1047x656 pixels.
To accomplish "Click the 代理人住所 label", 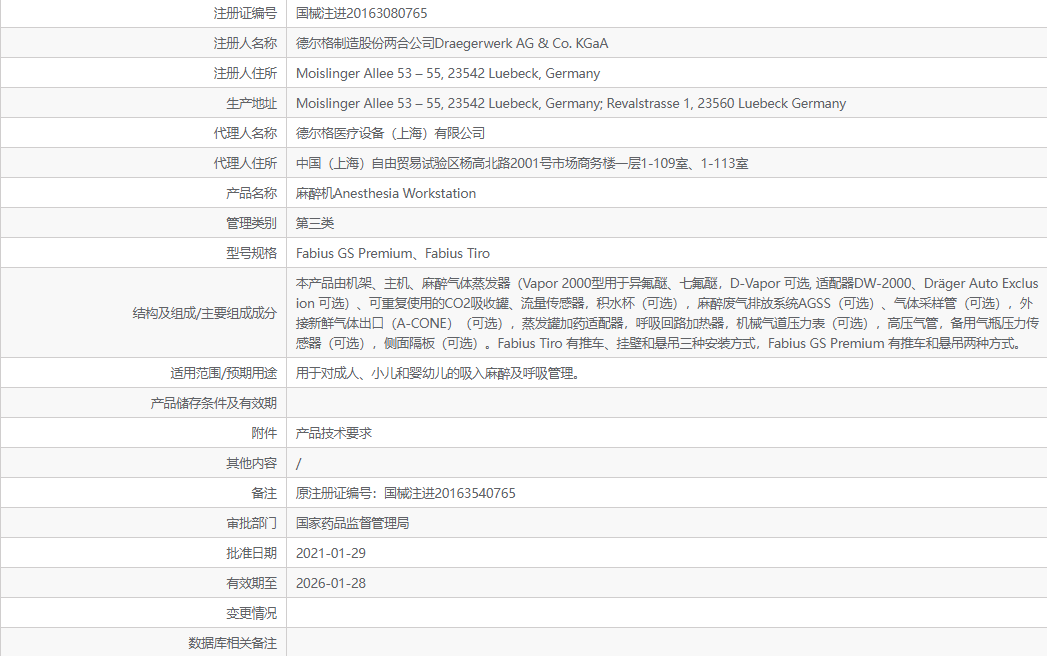I will tap(245, 164).
